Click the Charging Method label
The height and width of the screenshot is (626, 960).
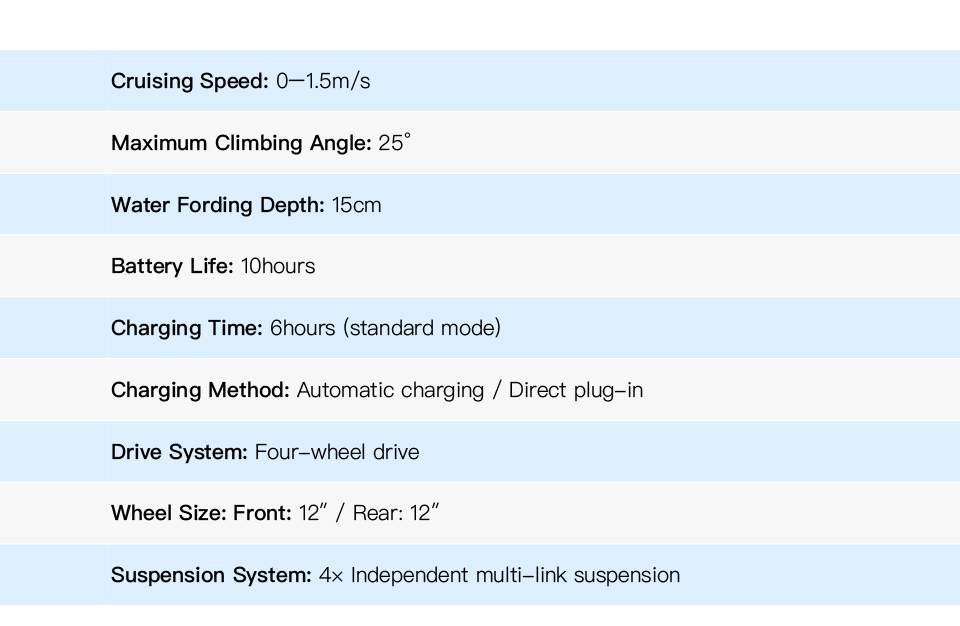click(x=200, y=390)
